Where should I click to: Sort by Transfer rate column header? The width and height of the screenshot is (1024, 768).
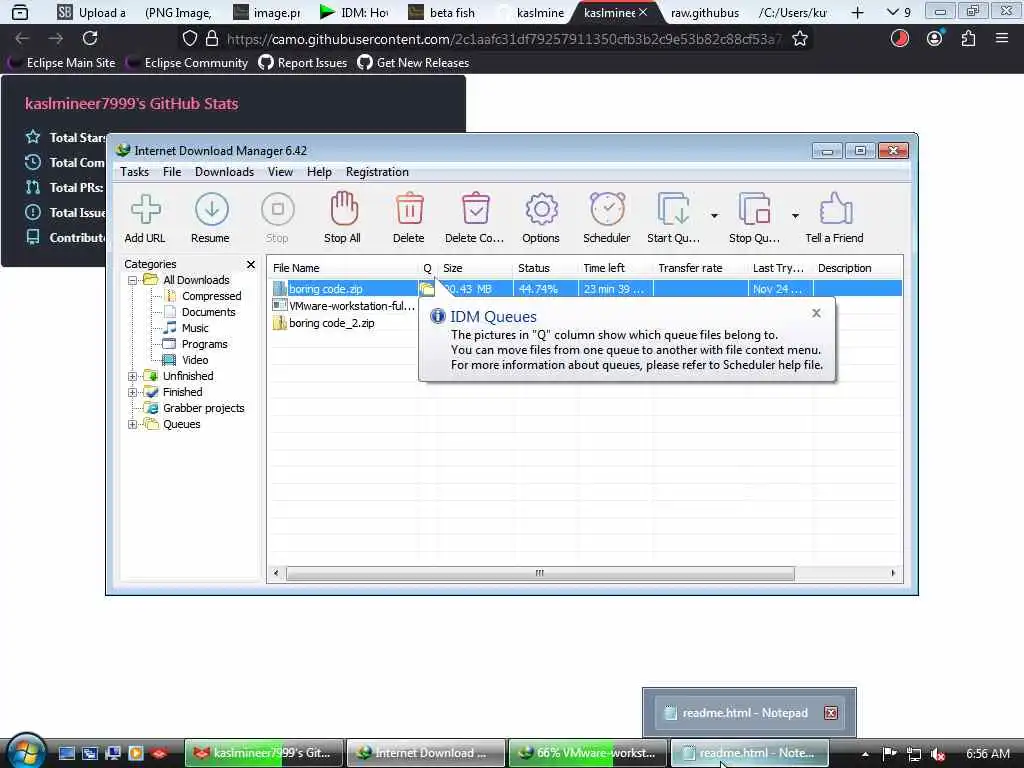click(x=700, y=268)
